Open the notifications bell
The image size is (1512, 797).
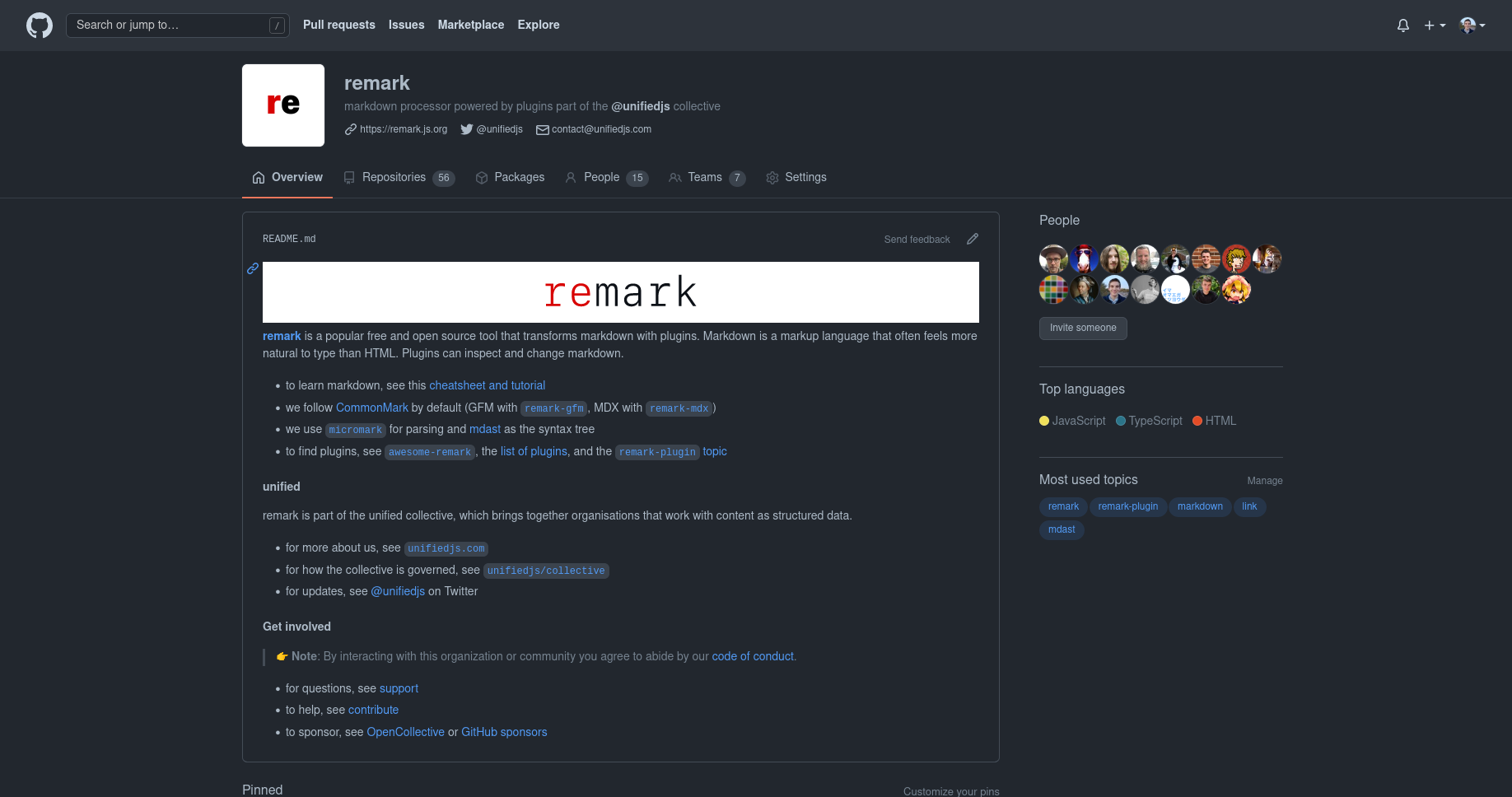[x=1403, y=26]
